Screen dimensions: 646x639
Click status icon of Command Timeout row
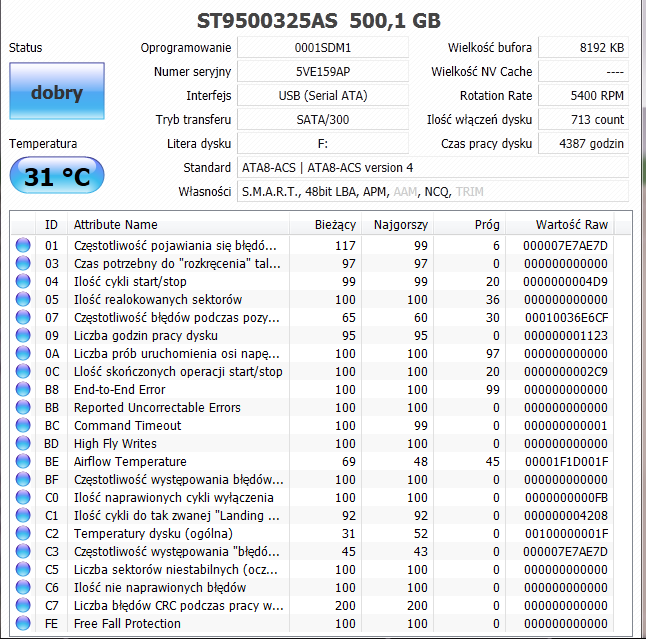coord(23,425)
